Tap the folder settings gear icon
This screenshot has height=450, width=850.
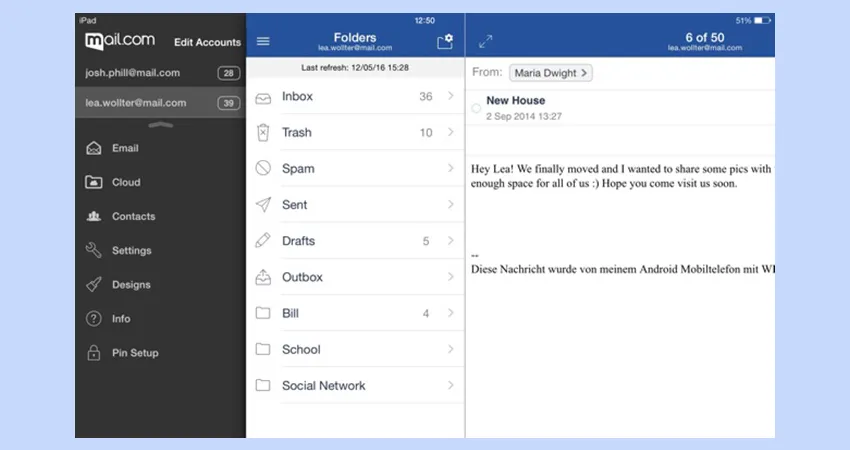point(445,42)
